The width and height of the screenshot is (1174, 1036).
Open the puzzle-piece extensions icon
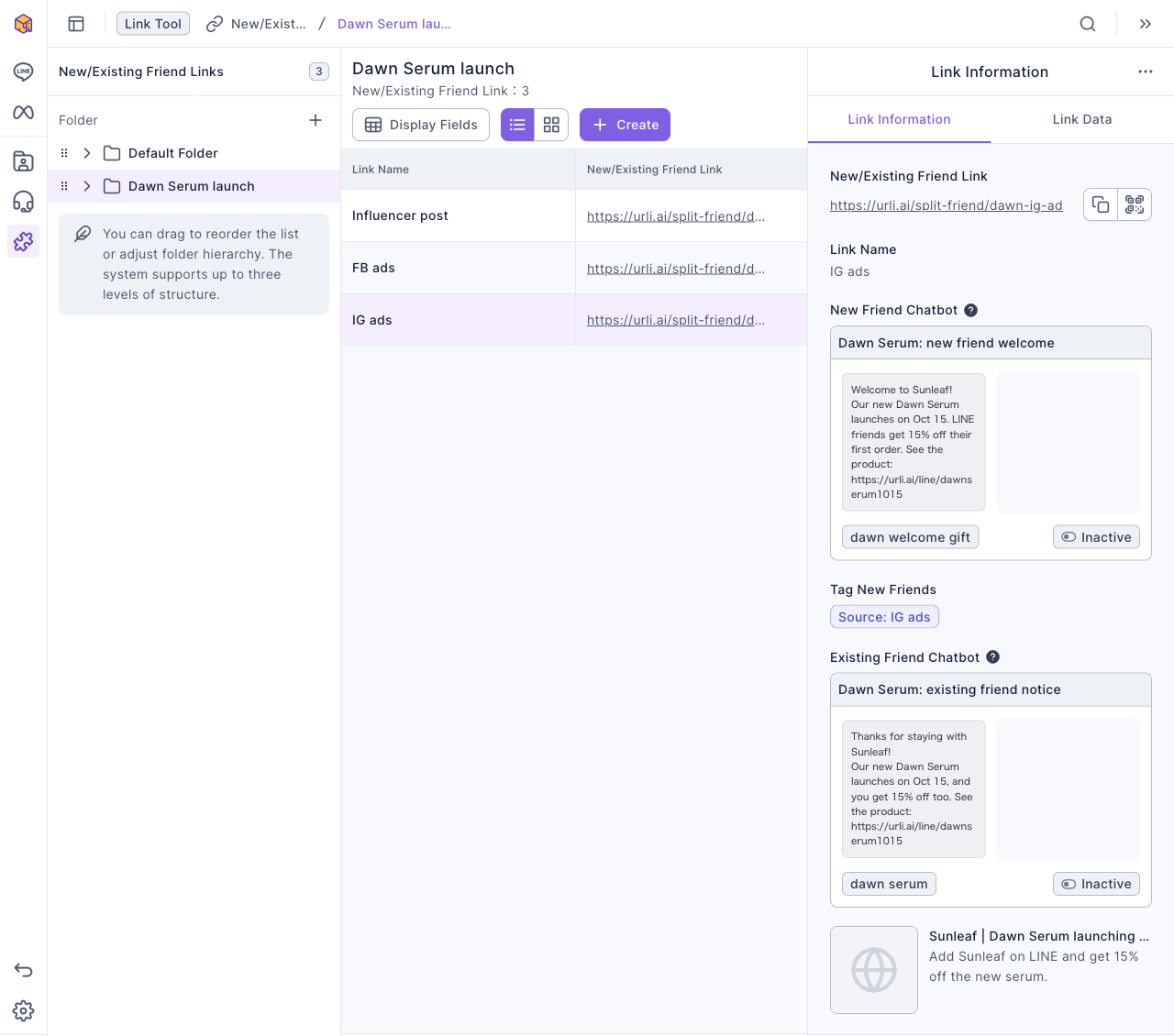coord(24,241)
